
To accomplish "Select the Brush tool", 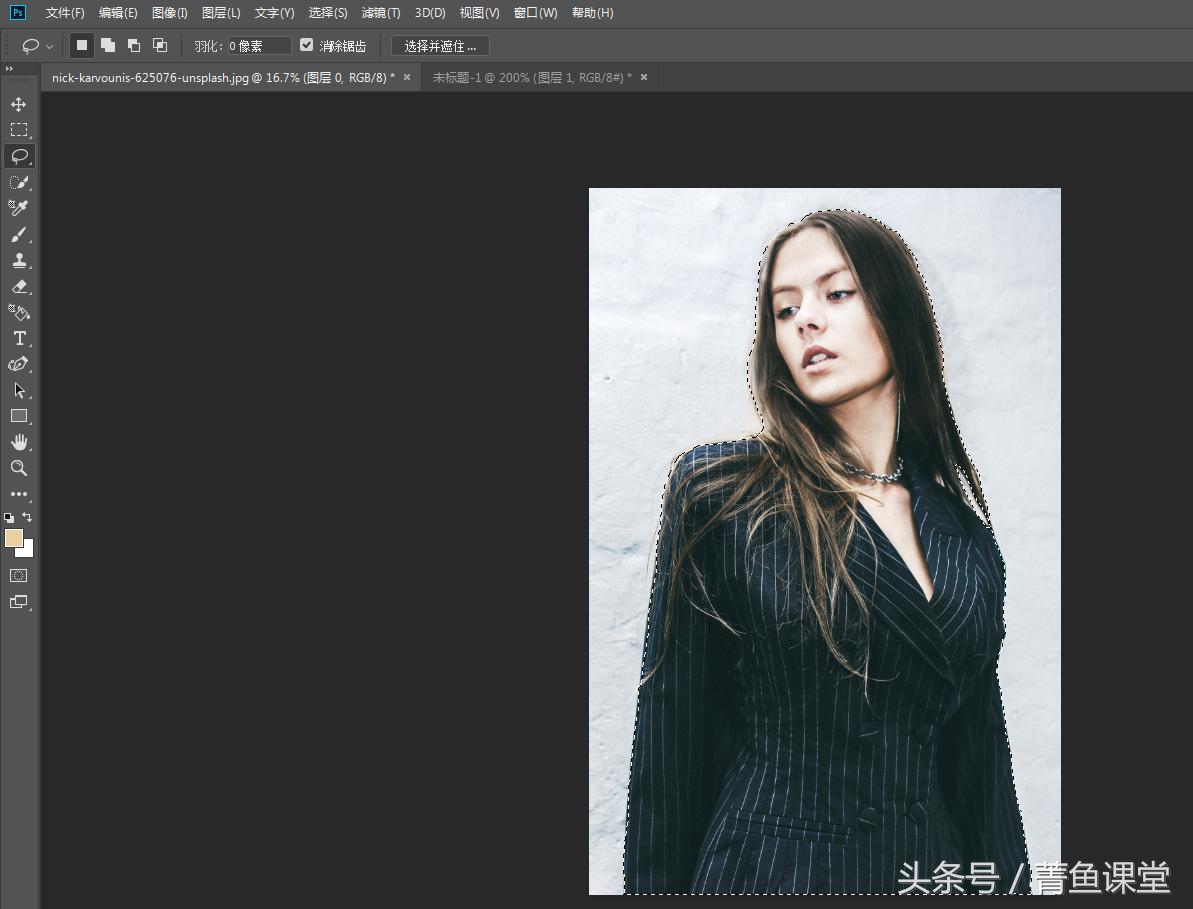I will [19, 234].
